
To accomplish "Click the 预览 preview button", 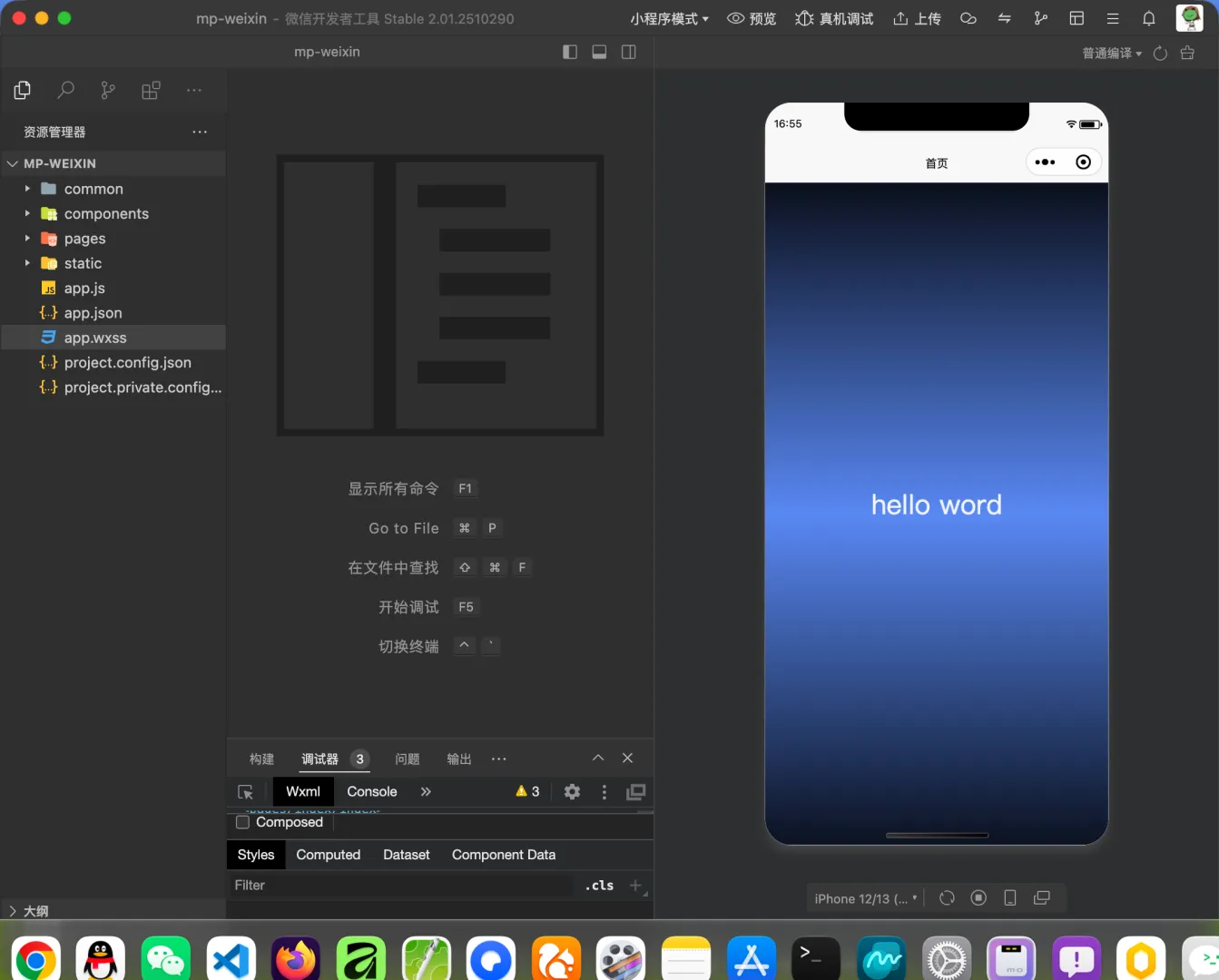I will (x=752, y=18).
